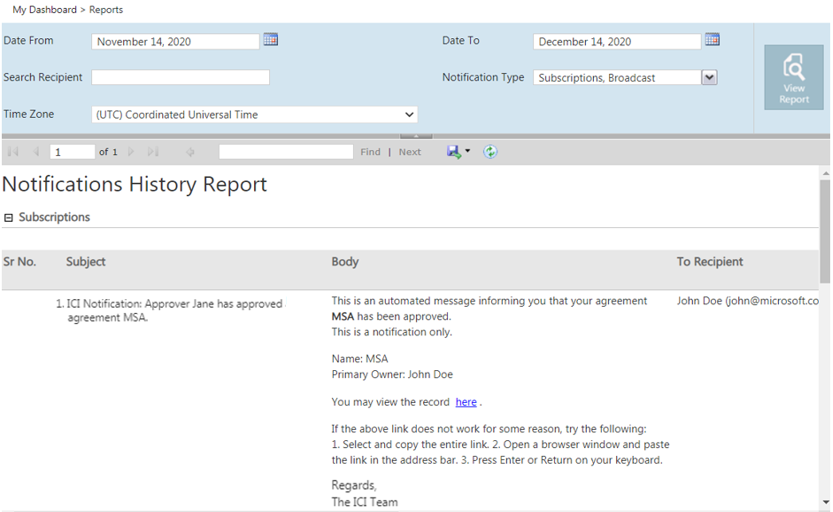Image resolution: width=833 pixels, height=512 pixels.
Task: Go to previous report page
Action: click(x=36, y=152)
